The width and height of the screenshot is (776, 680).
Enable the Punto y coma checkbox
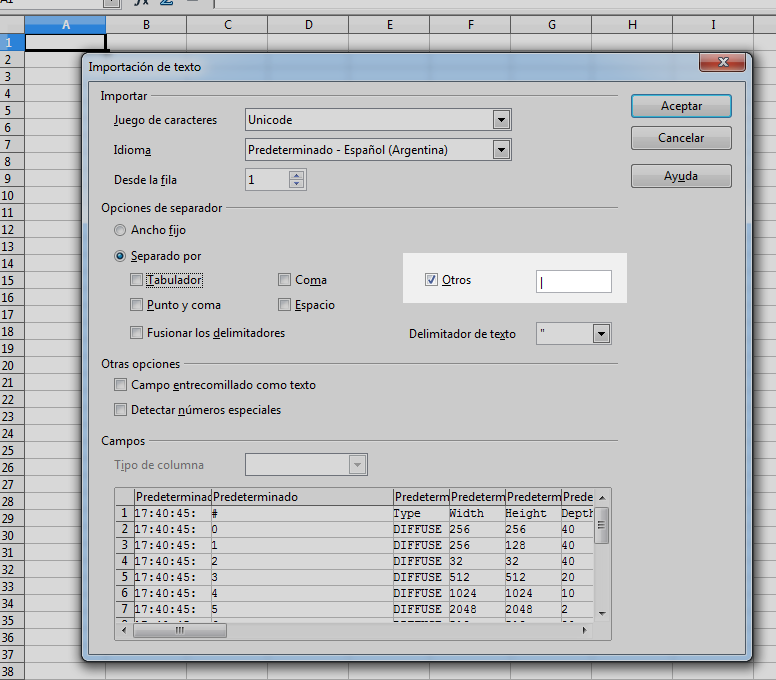(x=136, y=304)
